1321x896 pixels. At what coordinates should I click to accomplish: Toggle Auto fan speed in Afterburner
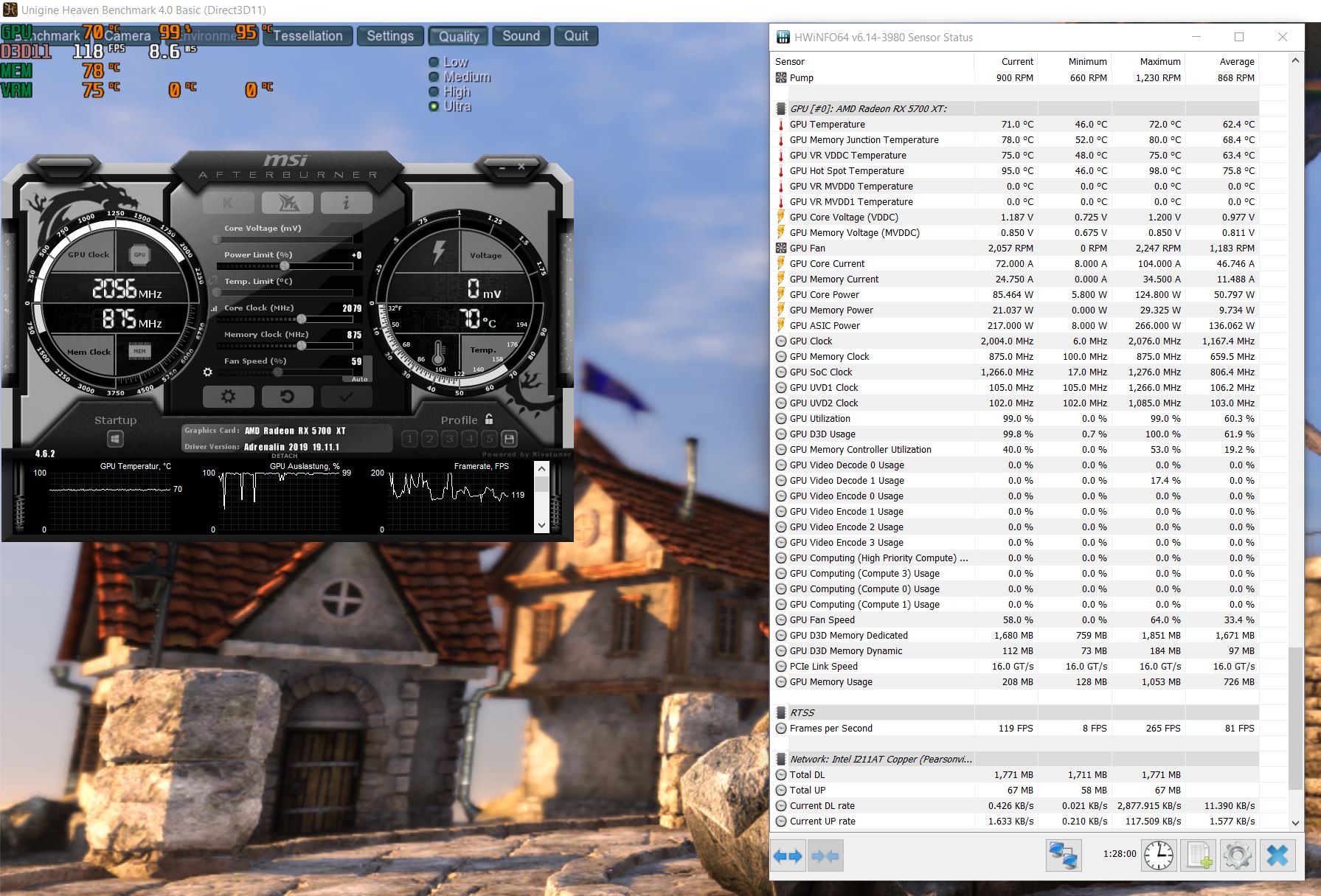[359, 379]
